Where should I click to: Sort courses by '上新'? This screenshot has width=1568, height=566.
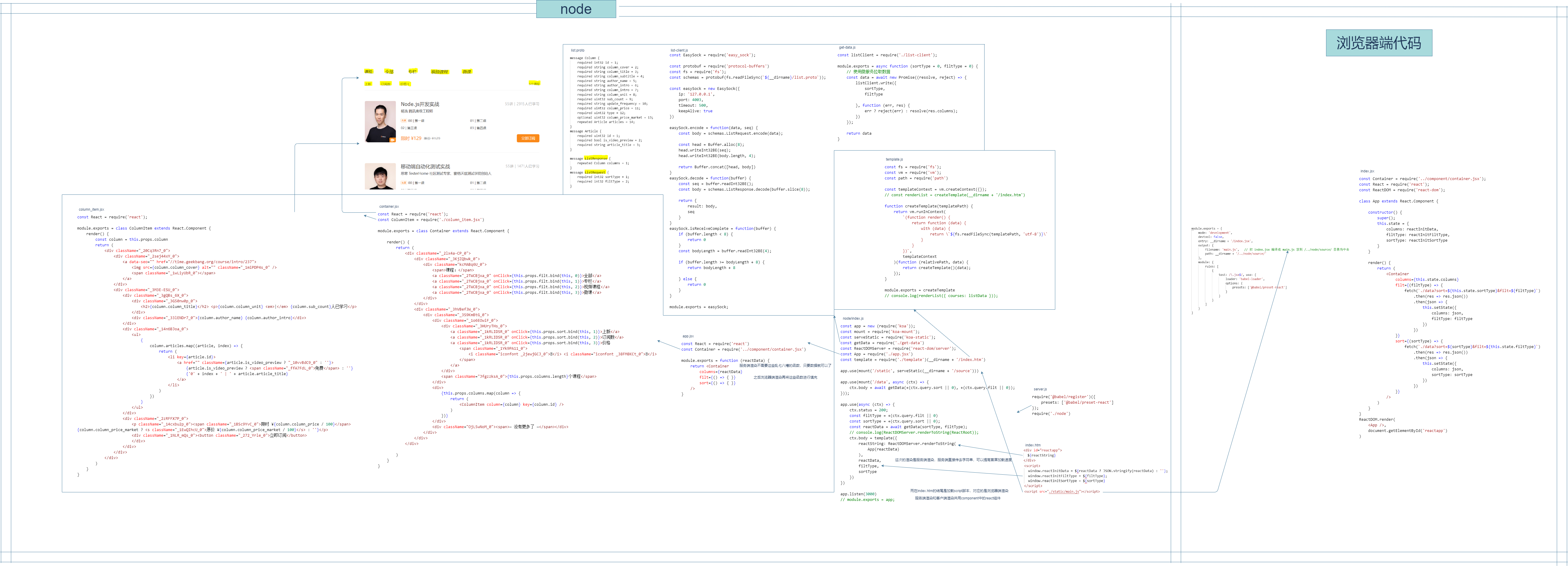coord(368,84)
